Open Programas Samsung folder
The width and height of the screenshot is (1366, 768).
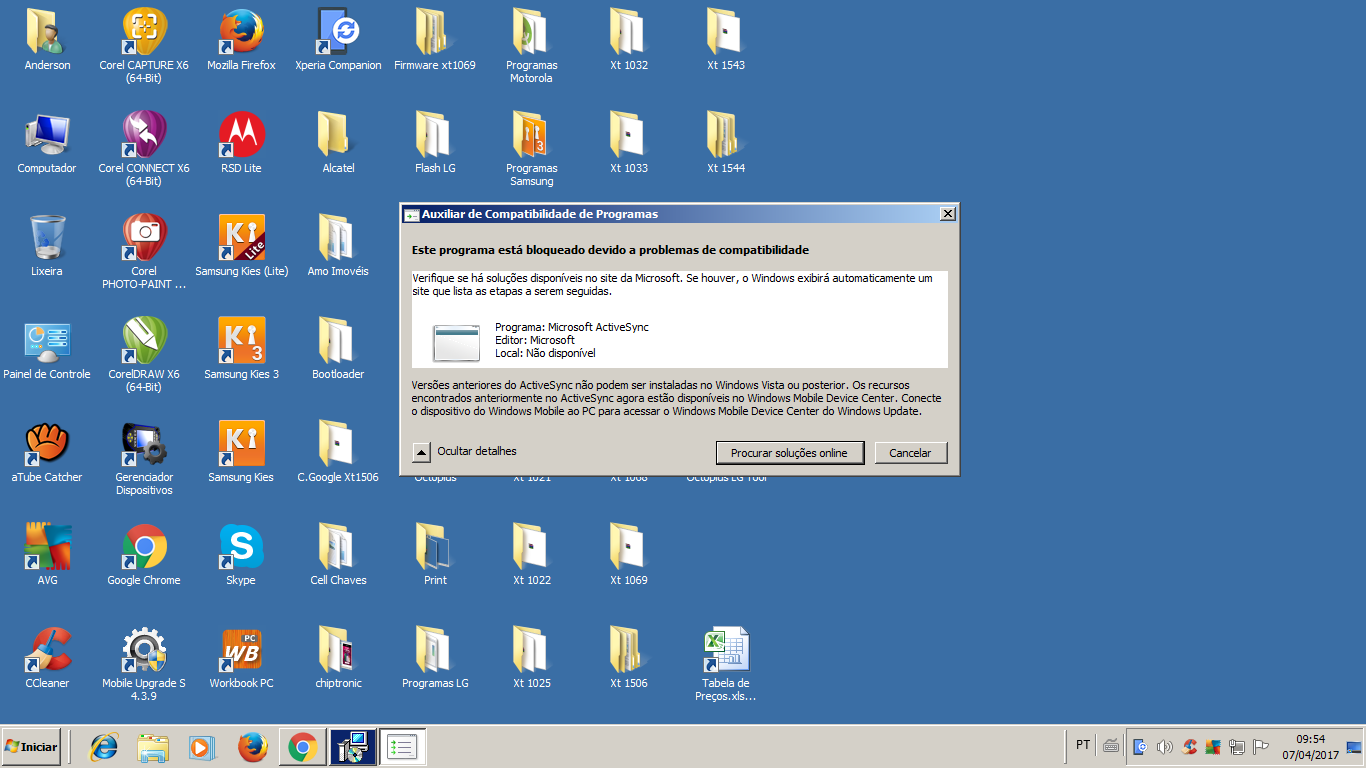532,149
